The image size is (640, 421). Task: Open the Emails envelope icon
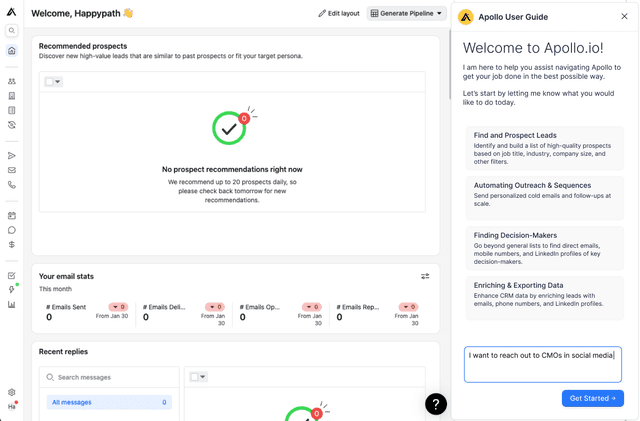(11, 170)
